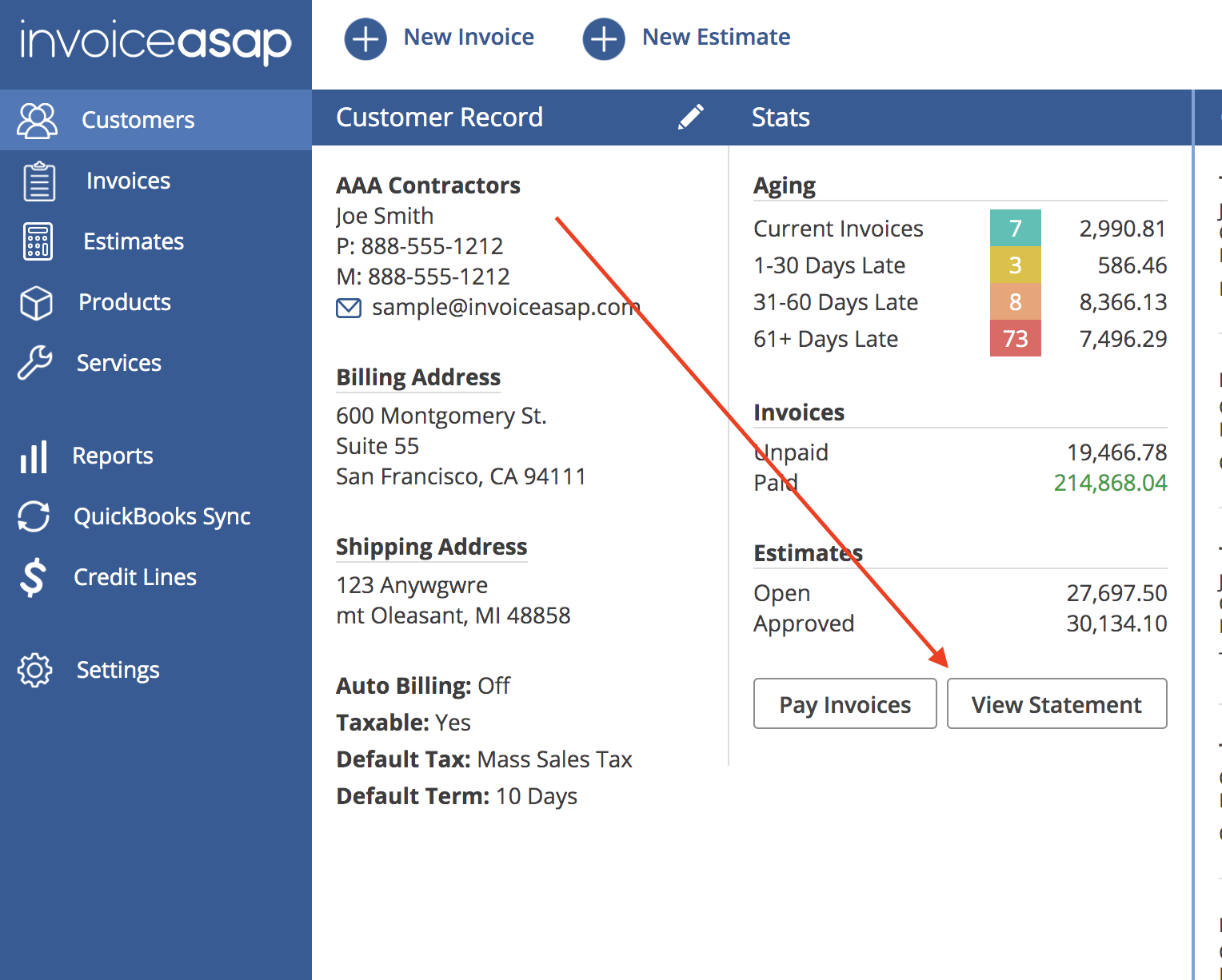Click the Products box icon
The image size is (1222, 980).
pyautogui.click(x=36, y=303)
